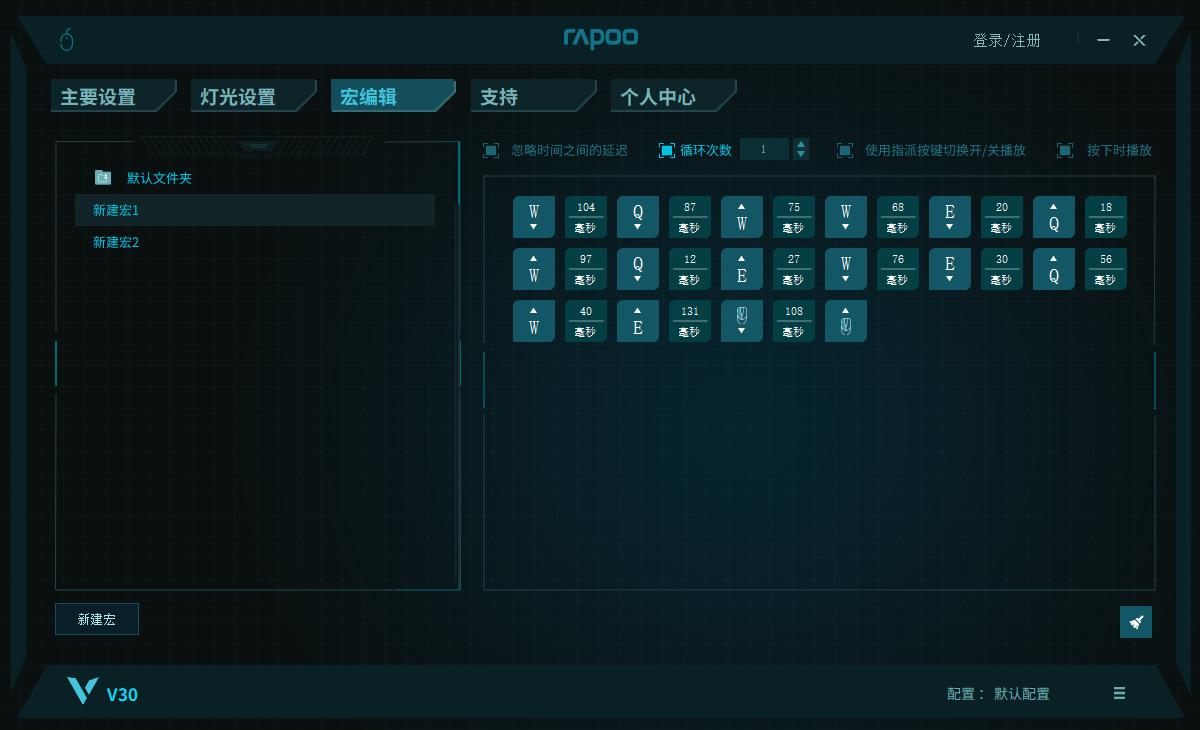Click the broom icon to clear macro
The width and height of the screenshot is (1200, 730).
point(1136,621)
